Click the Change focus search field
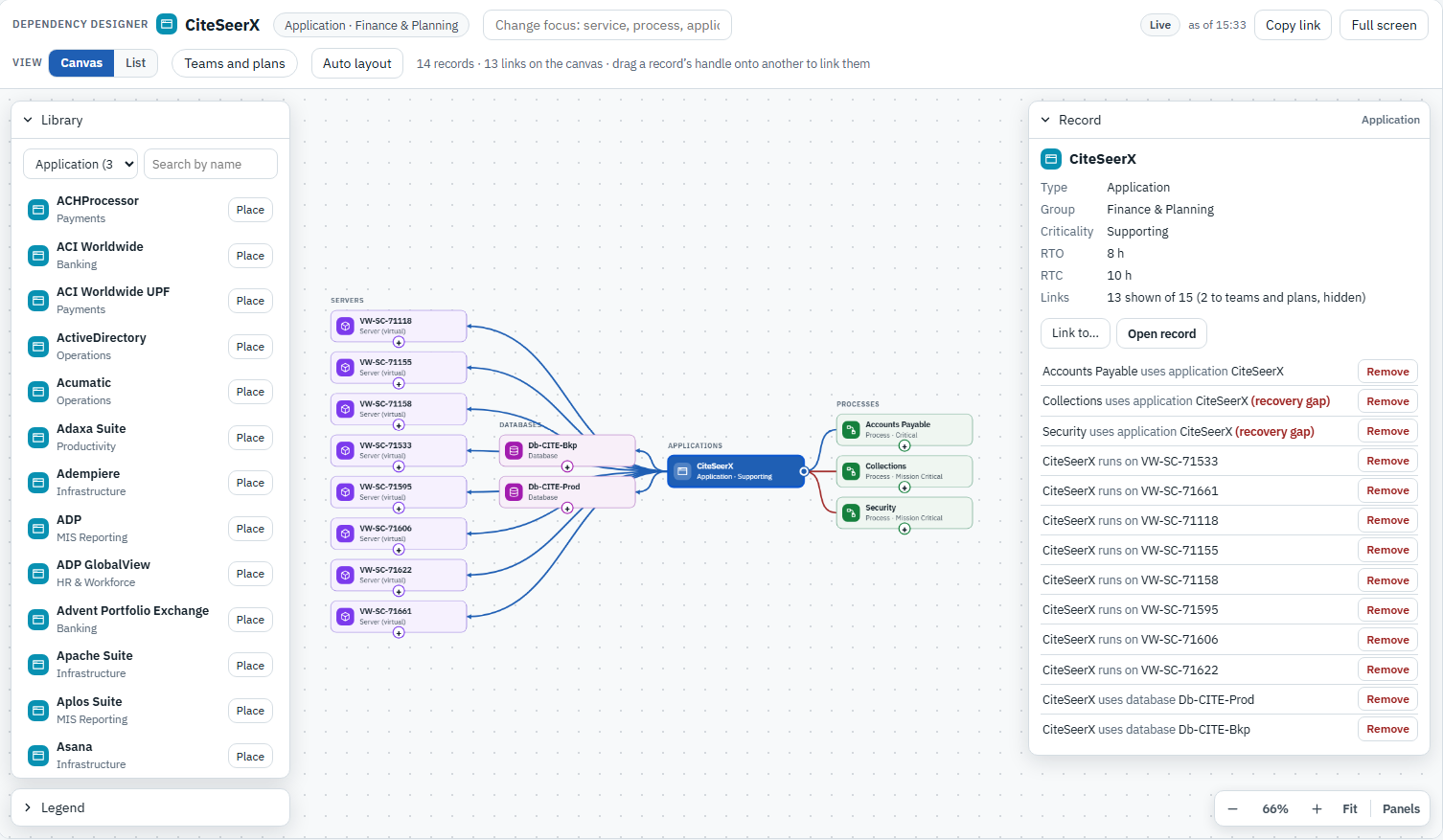 click(x=607, y=25)
